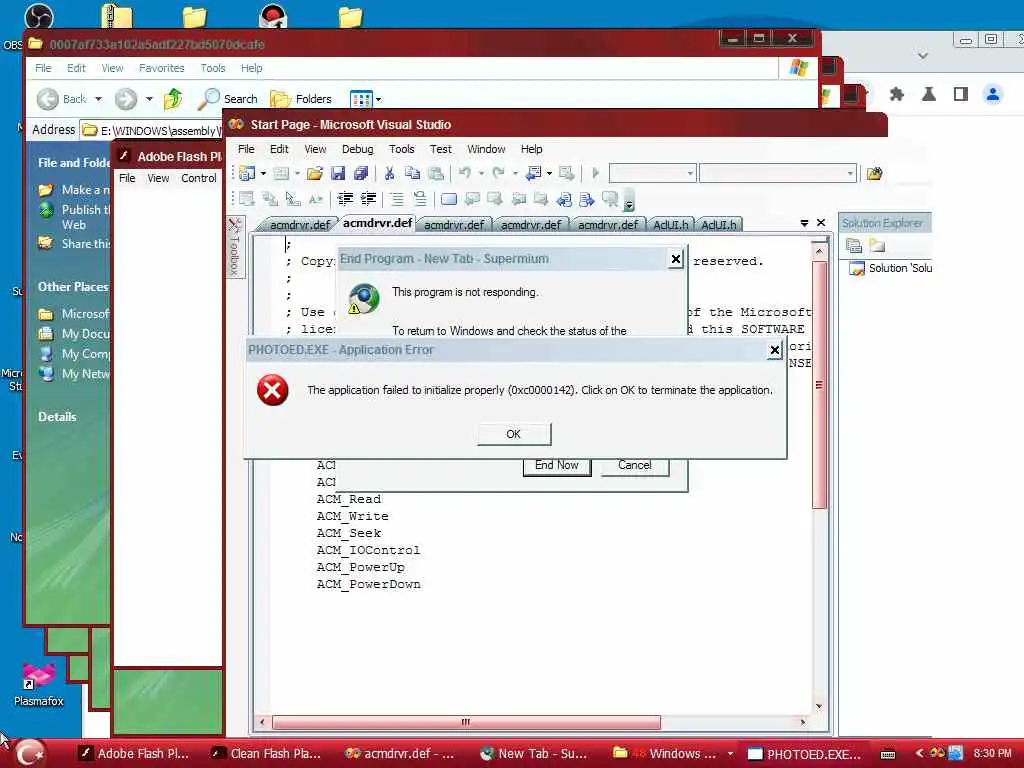Click the PHOTOED.EXE taskbar button
Screen dimensions: 1024x768
(x=806, y=754)
